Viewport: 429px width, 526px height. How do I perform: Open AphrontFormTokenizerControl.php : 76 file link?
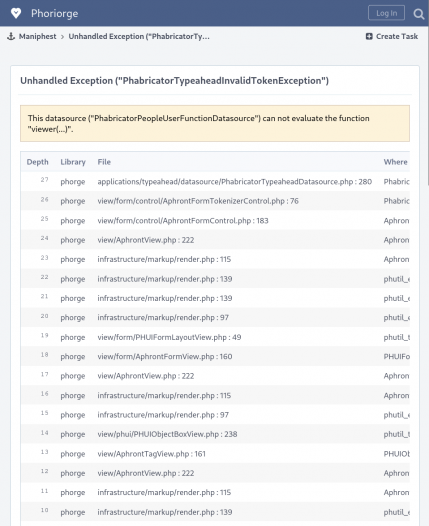click(198, 201)
